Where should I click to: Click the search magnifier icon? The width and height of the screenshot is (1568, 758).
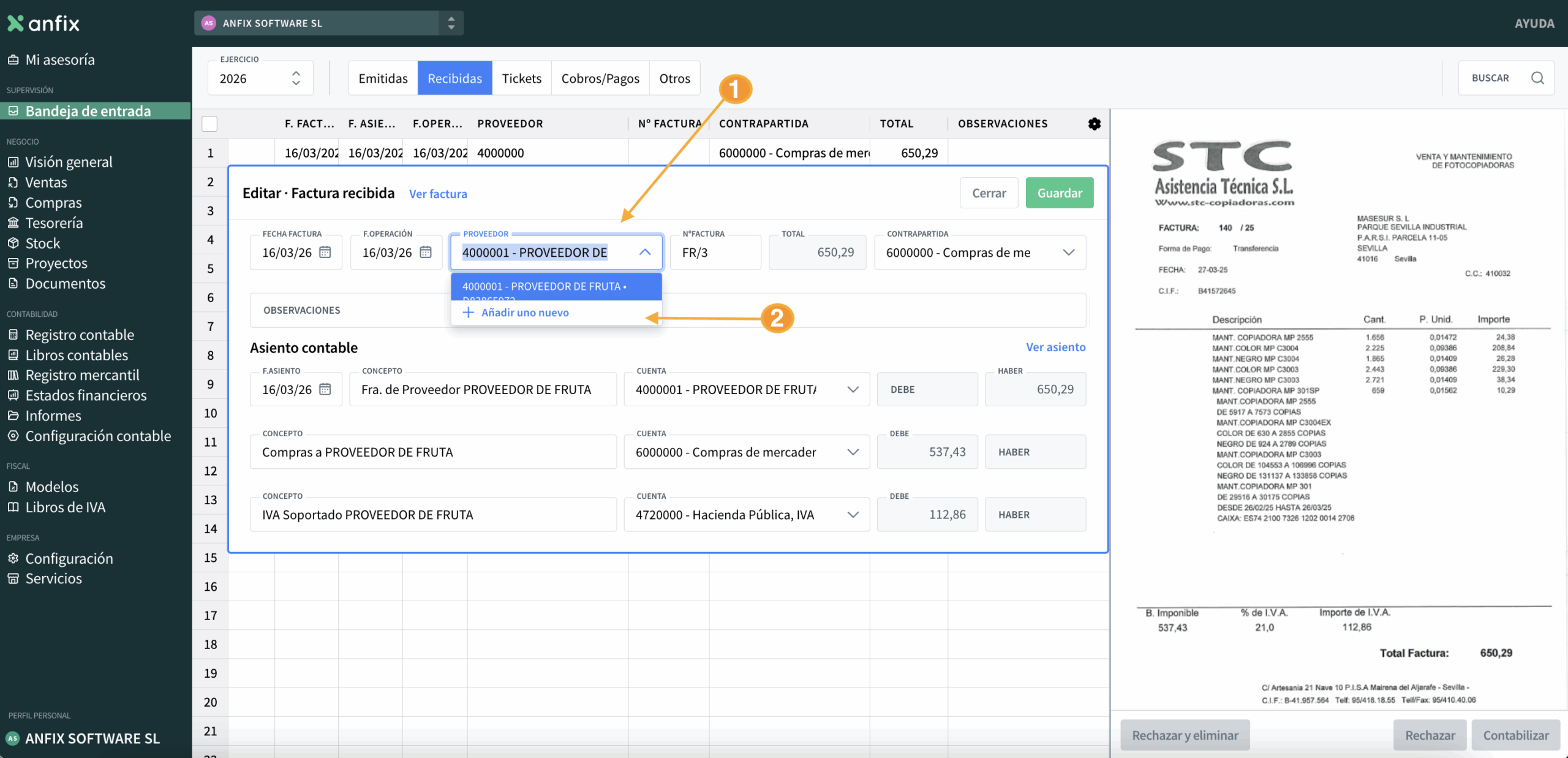click(x=1537, y=78)
